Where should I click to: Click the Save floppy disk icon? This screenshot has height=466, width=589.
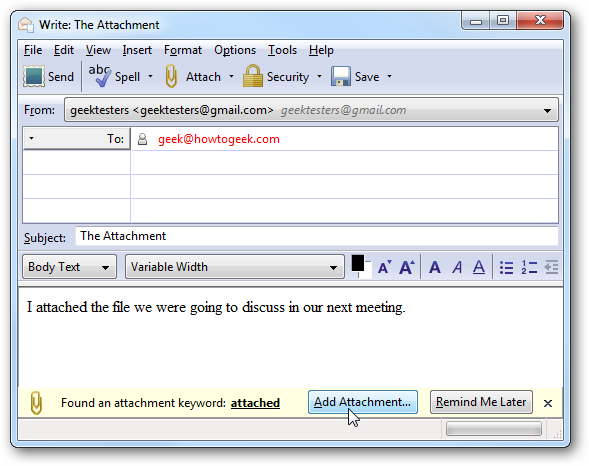[x=341, y=76]
